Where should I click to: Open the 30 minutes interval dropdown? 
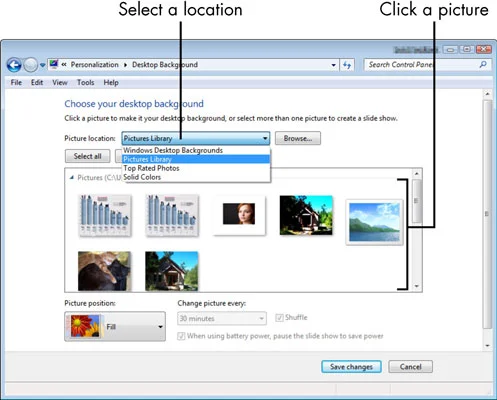click(x=222, y=318)
